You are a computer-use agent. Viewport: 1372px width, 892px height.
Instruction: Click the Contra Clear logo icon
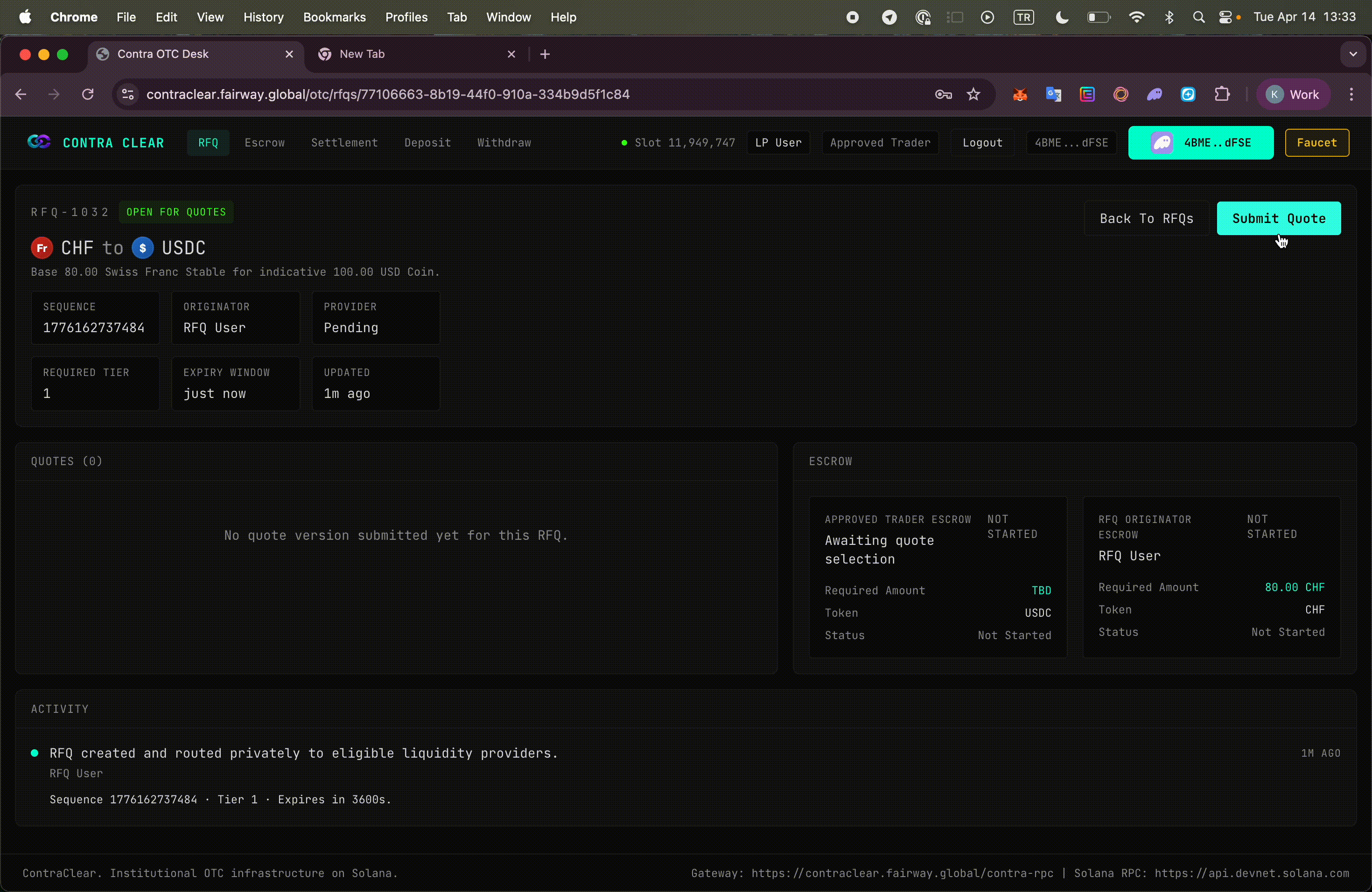(x=39, y=142)
